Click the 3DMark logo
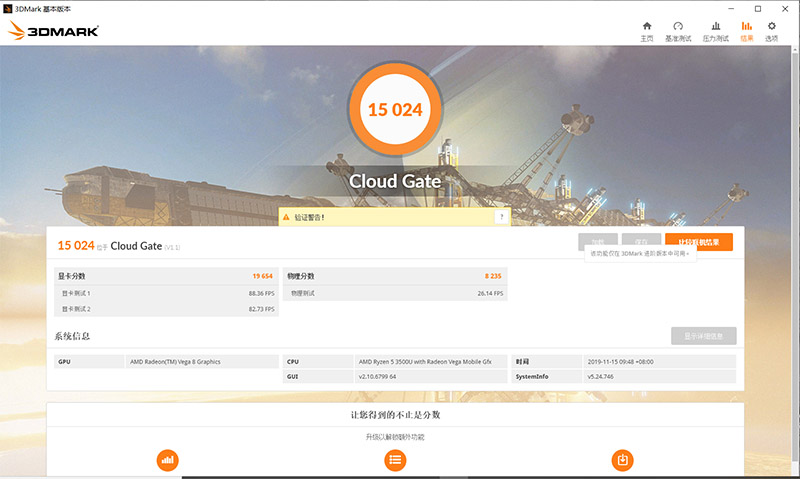Image resolution: width=800 pixels, height=479 pixels. click(53, 31)
